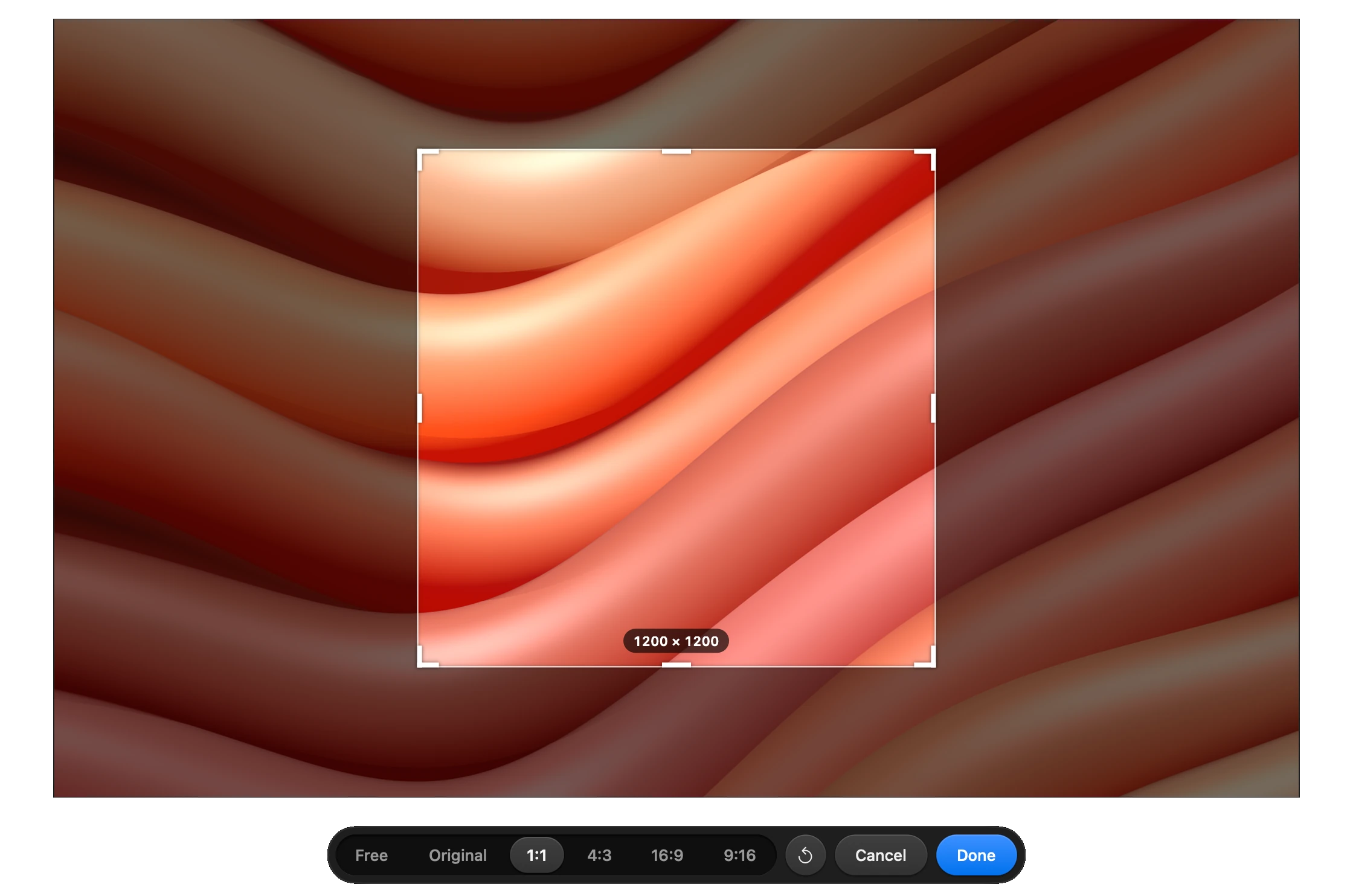Image resolution: width=1353 pixels, height=896 pixels.
Task: Select the 1:1 square crop ratio
Action: [537, 855]
